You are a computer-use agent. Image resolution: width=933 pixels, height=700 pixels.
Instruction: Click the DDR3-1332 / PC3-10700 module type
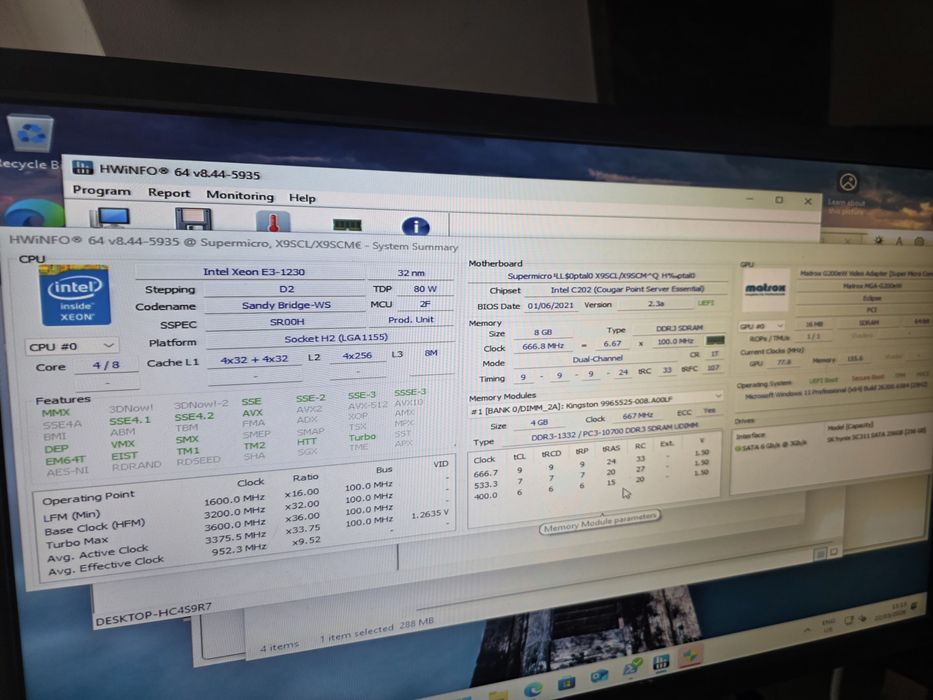click(x=615, y=432)
